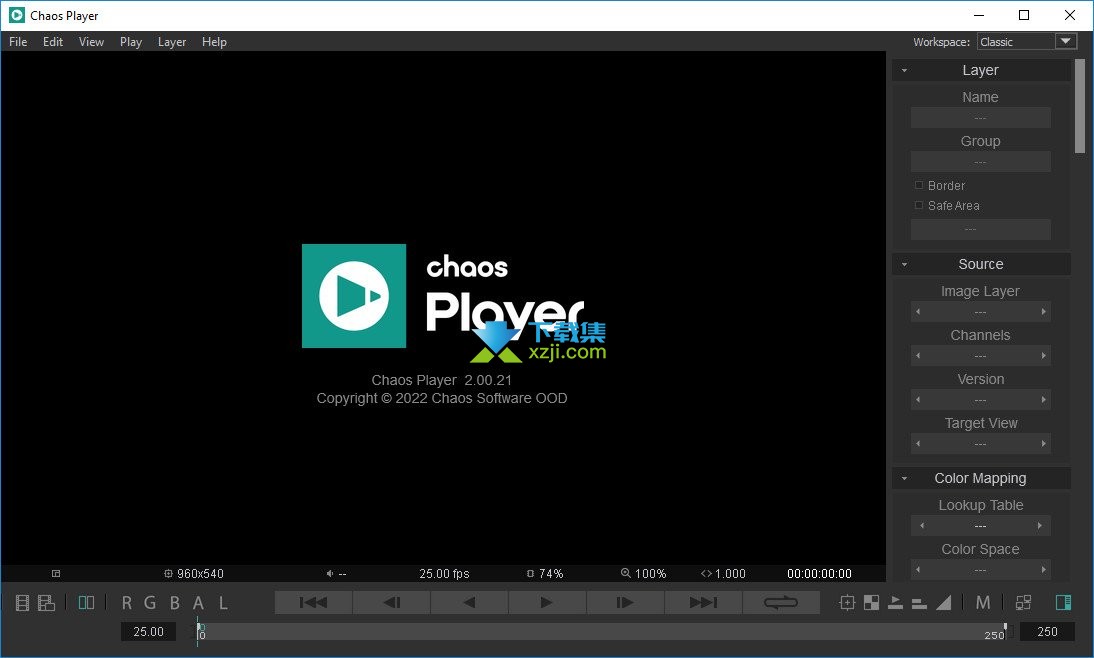Toggle the Green channel (G) display
1094x658 pixels.
click(150, 603)
